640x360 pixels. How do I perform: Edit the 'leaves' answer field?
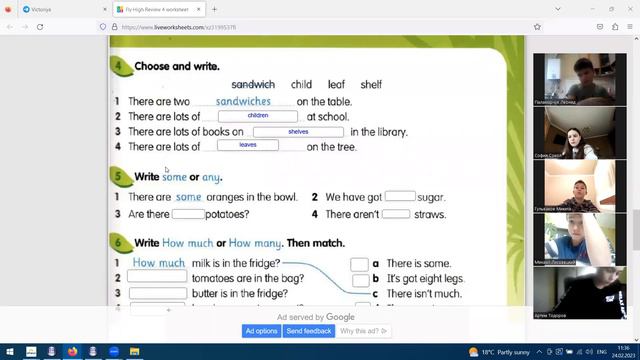[x=248, y=145]
